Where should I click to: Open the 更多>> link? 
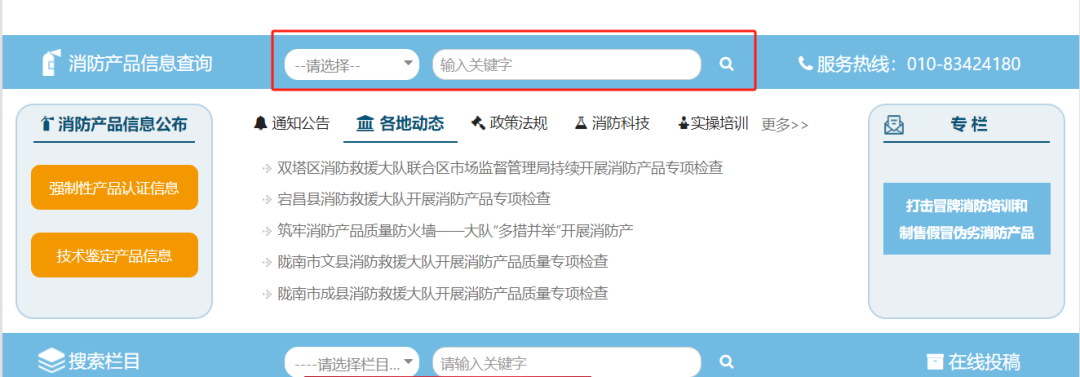point(785,125)
